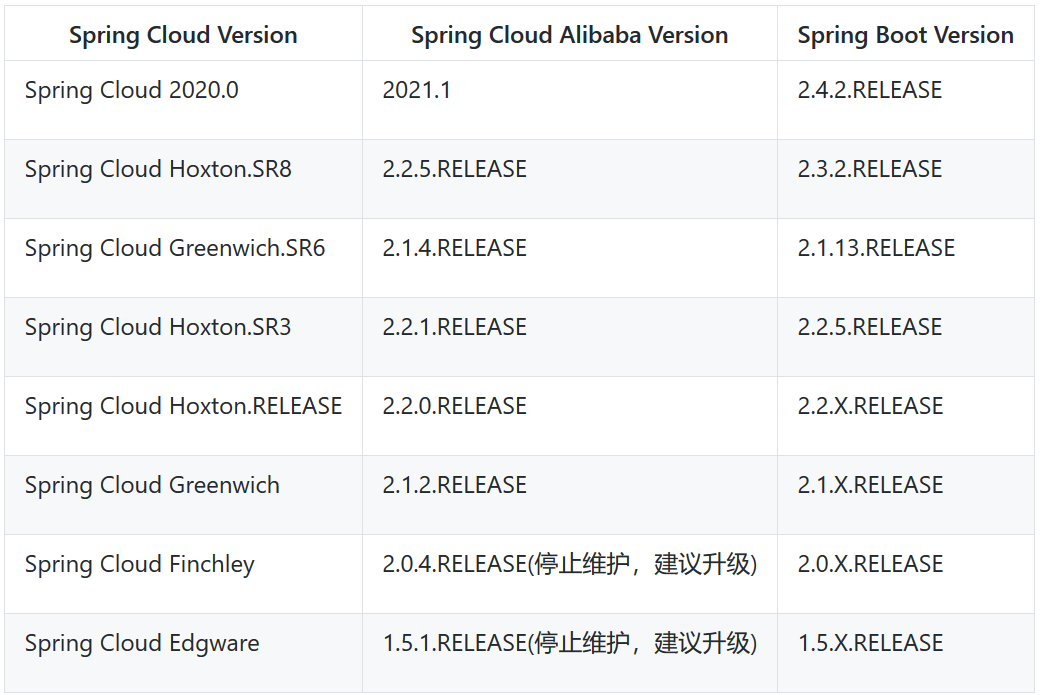Select the plain Spring Cloud Greenwich cell
The image size is (1040, 695).
[183, 495]
